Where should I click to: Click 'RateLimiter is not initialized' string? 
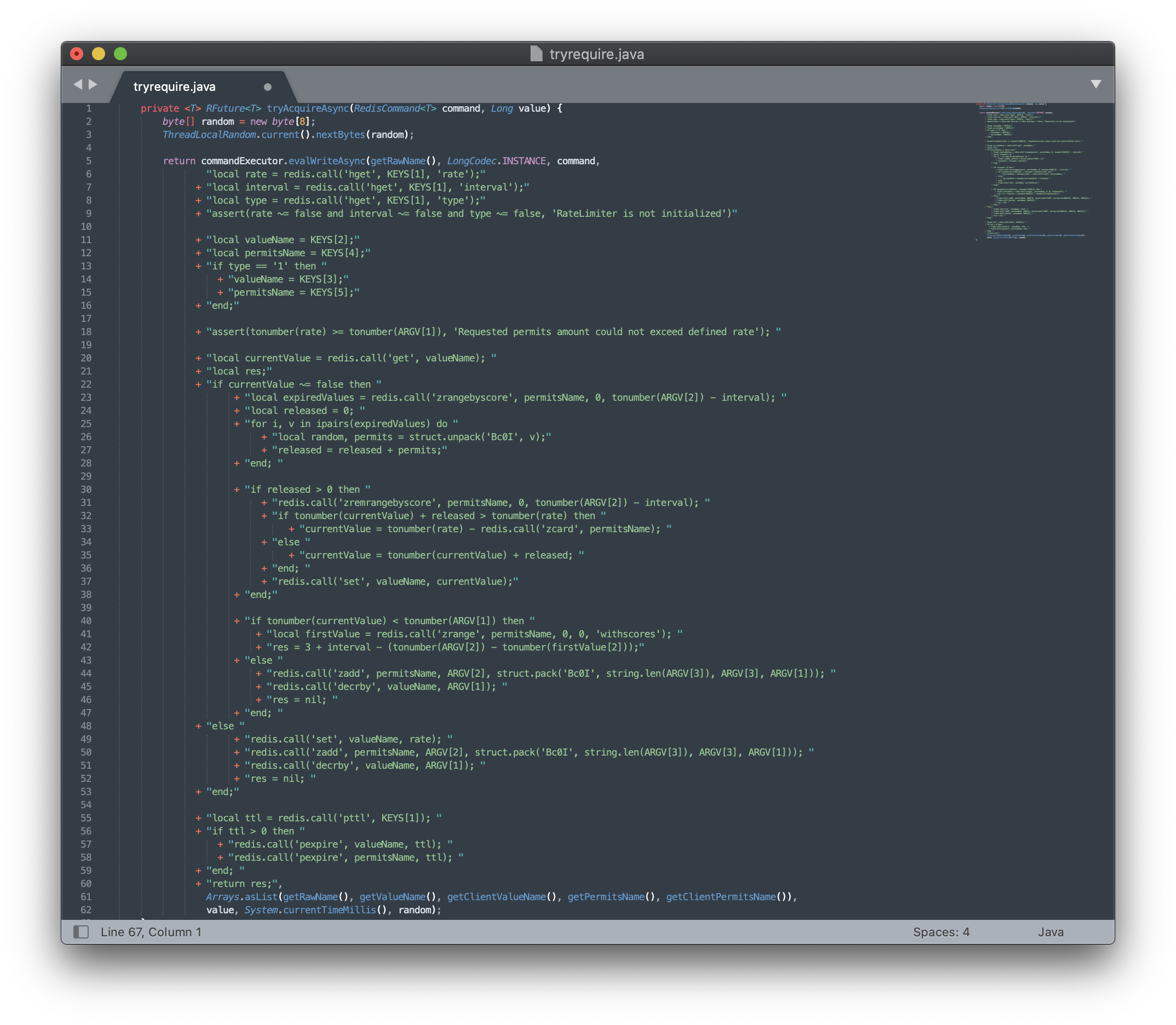(642, 214)
